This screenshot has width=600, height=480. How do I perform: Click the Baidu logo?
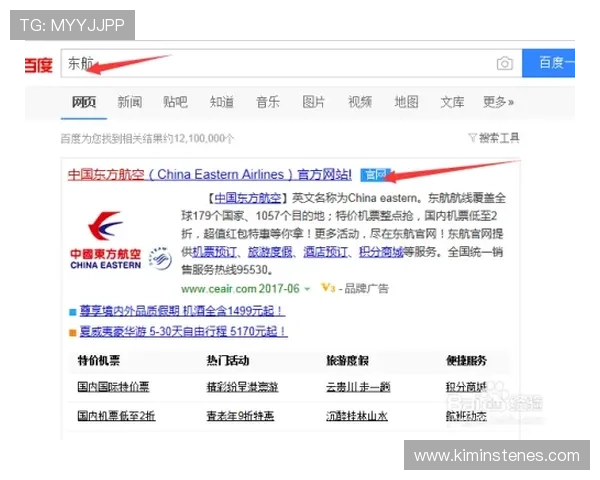click(x=39, y=65)
